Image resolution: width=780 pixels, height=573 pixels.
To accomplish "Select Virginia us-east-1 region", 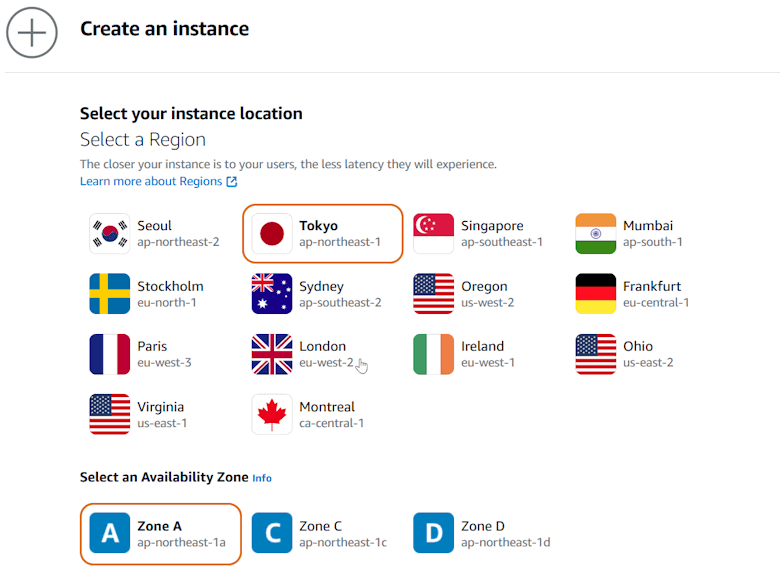I will click(162, 414).
